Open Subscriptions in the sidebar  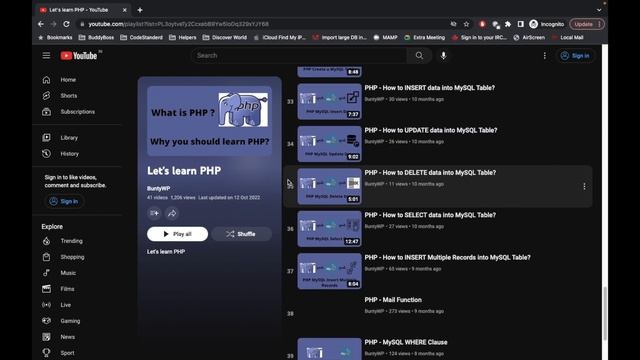point(78,111)
